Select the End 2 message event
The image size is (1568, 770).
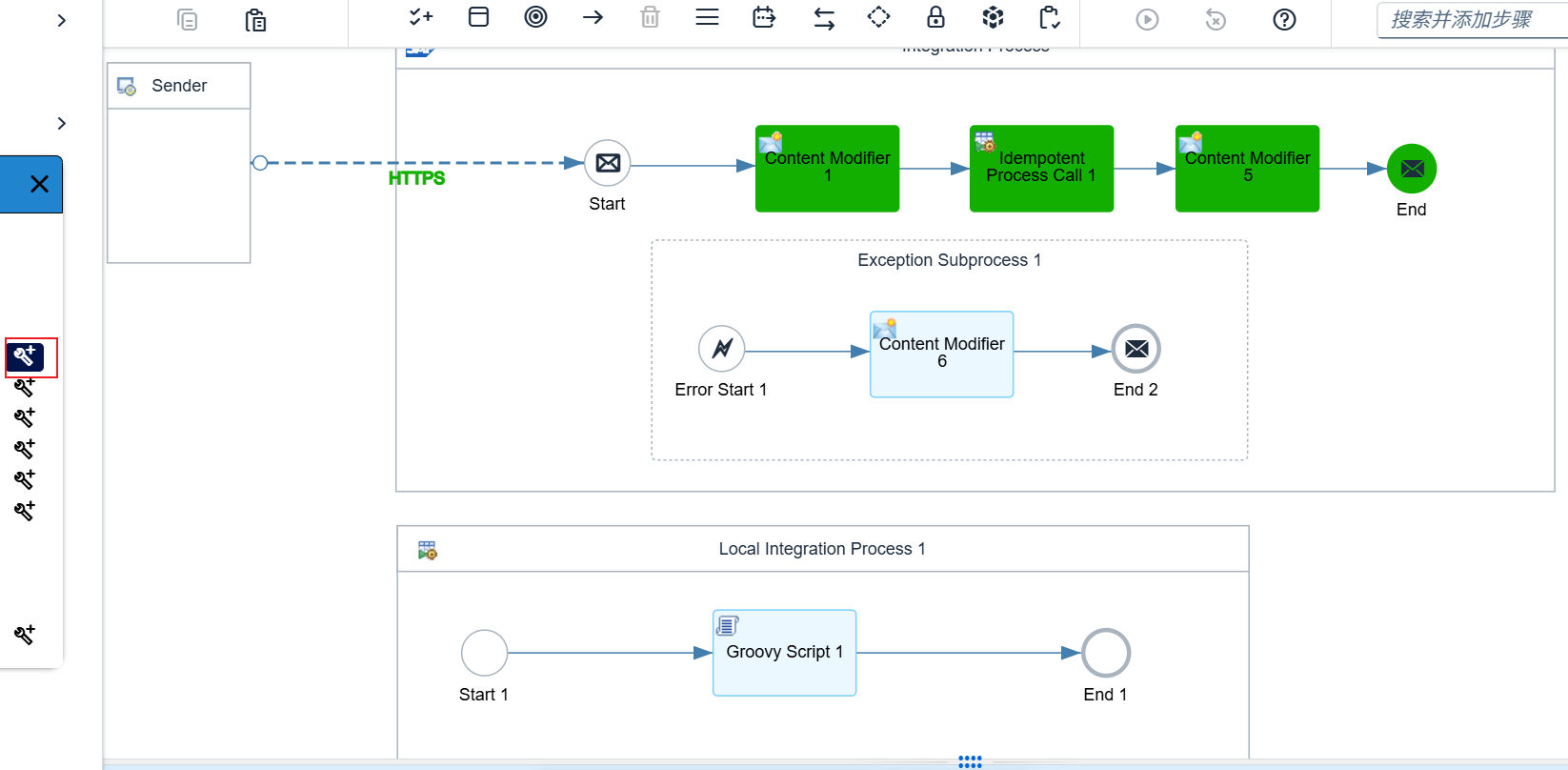[1136, 349]
